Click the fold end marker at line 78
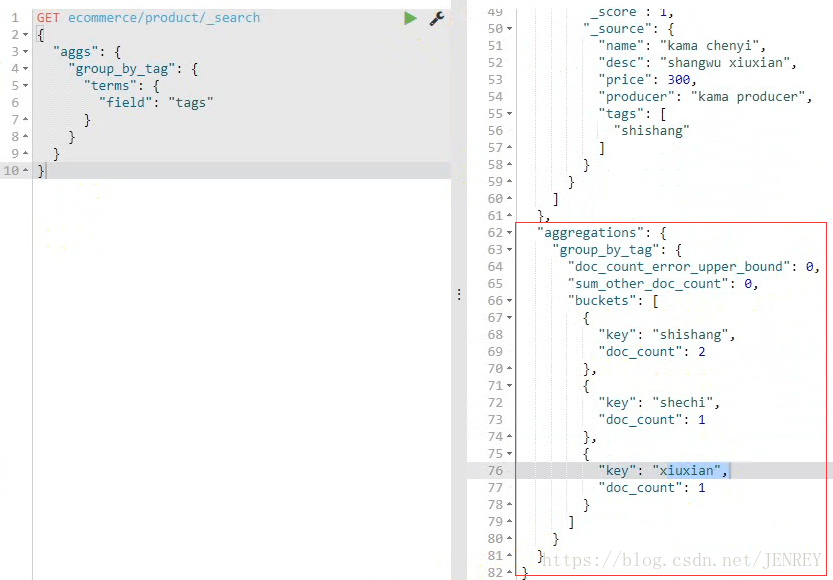This screenshot has width=833, height=580. [509, 504]
